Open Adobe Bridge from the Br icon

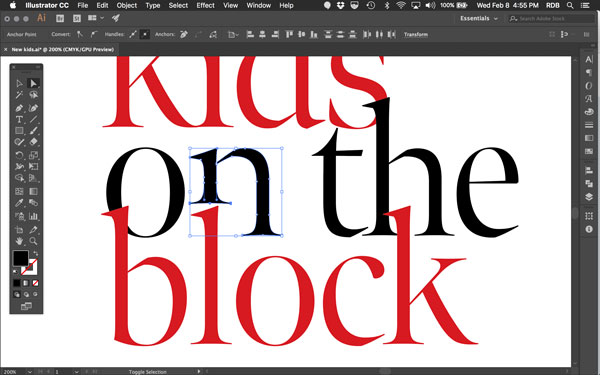coord(60,18)
